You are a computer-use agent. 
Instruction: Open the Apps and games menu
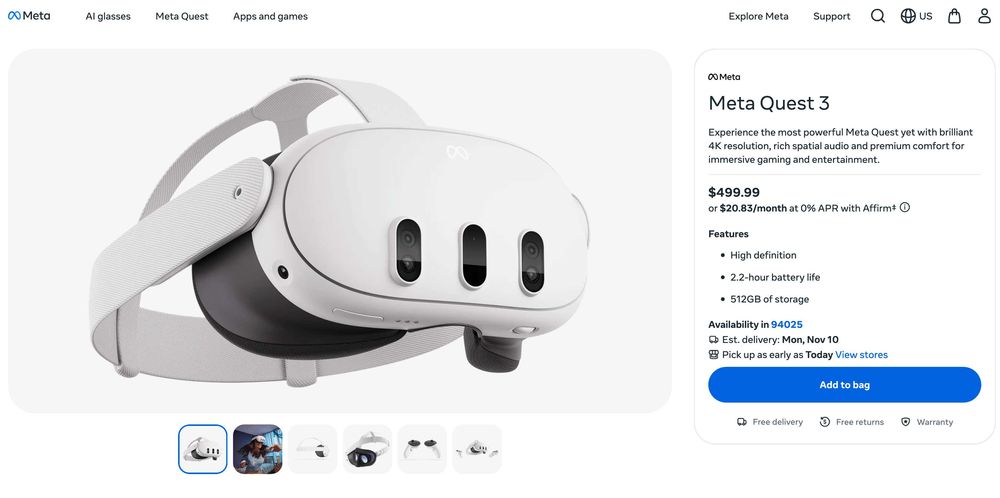pos(270,16)
